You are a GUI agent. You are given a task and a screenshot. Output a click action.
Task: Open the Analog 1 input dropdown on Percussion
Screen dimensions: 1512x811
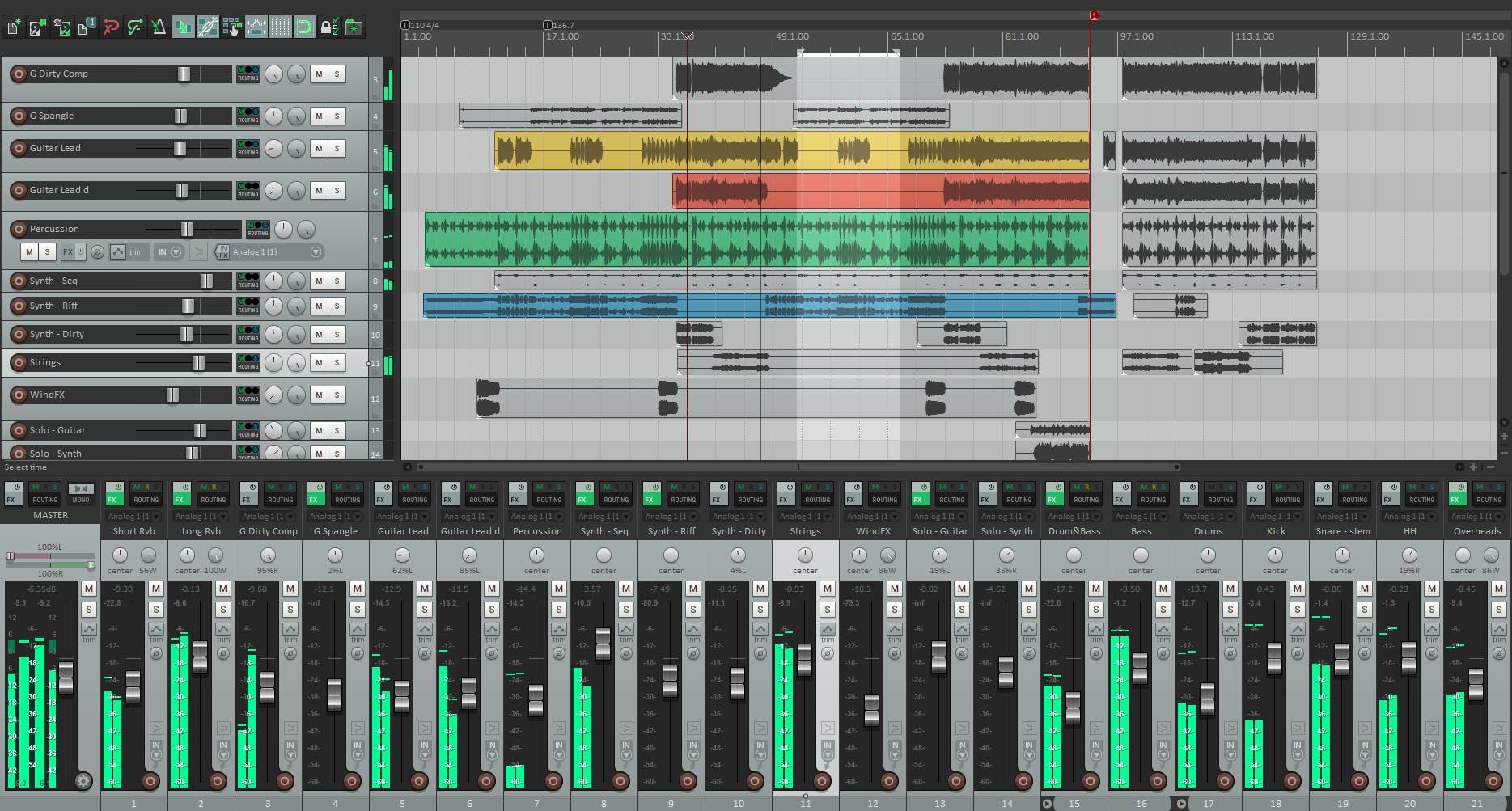click(316, 251)
